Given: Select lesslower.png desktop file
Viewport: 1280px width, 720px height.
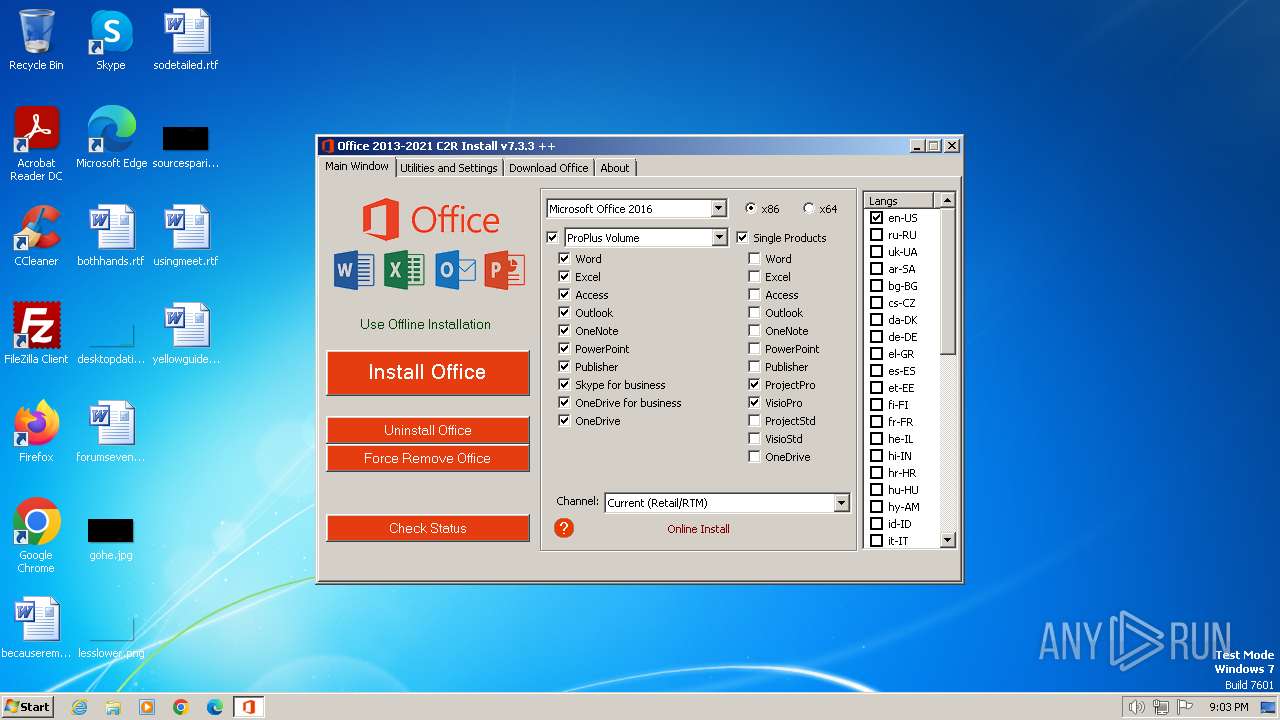Looking at the screenshot, I should coord(111,637).
